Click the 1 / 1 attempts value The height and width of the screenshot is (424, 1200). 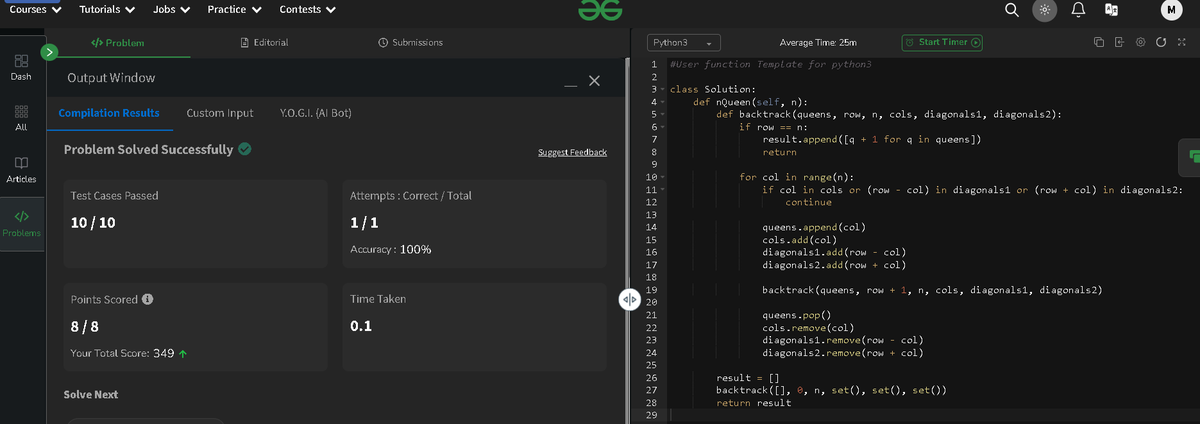click(x=364, y=223)
